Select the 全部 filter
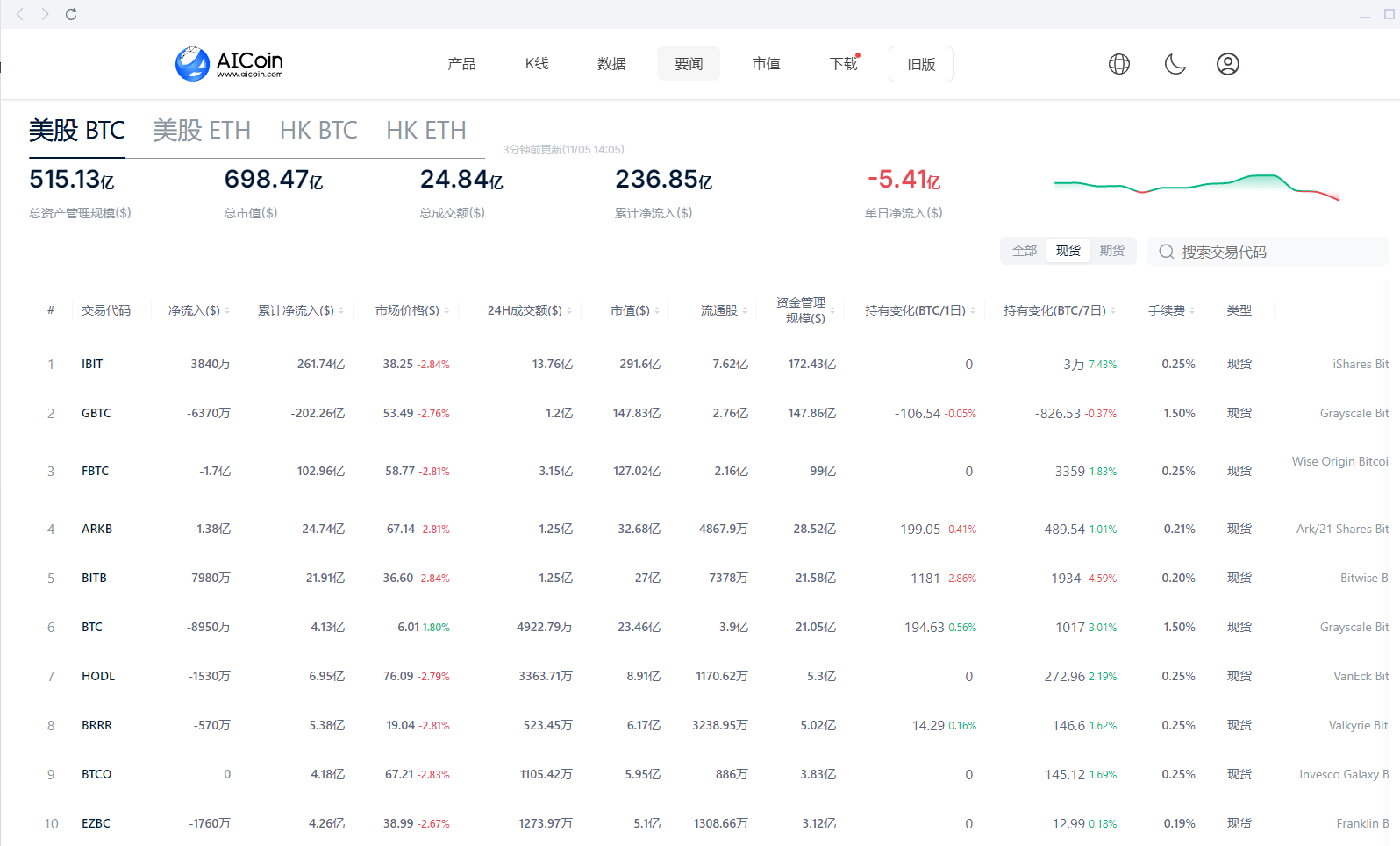This screenshot has height=846, width=1400. tap(1025, 251)
